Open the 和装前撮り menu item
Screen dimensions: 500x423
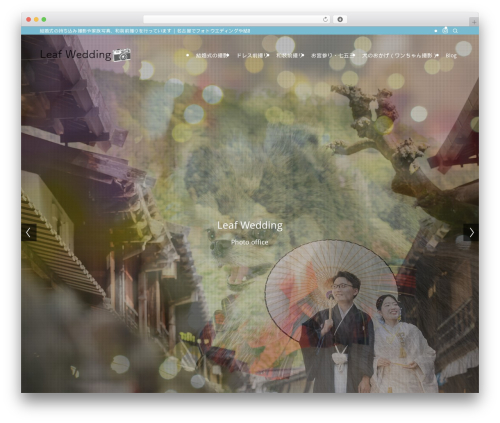pos(290,56)
